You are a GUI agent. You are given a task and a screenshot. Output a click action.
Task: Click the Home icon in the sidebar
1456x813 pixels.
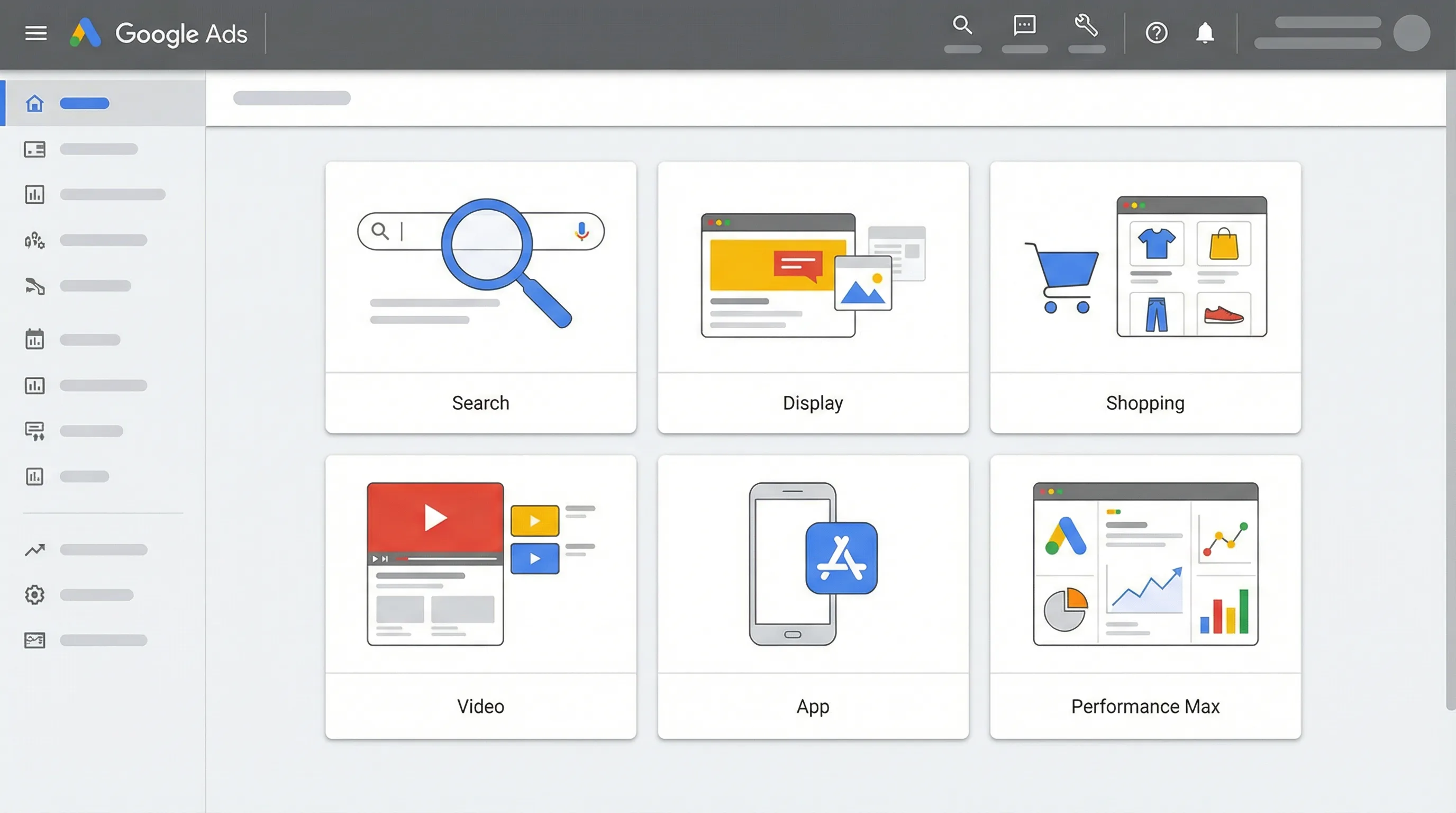click(34, 103)
